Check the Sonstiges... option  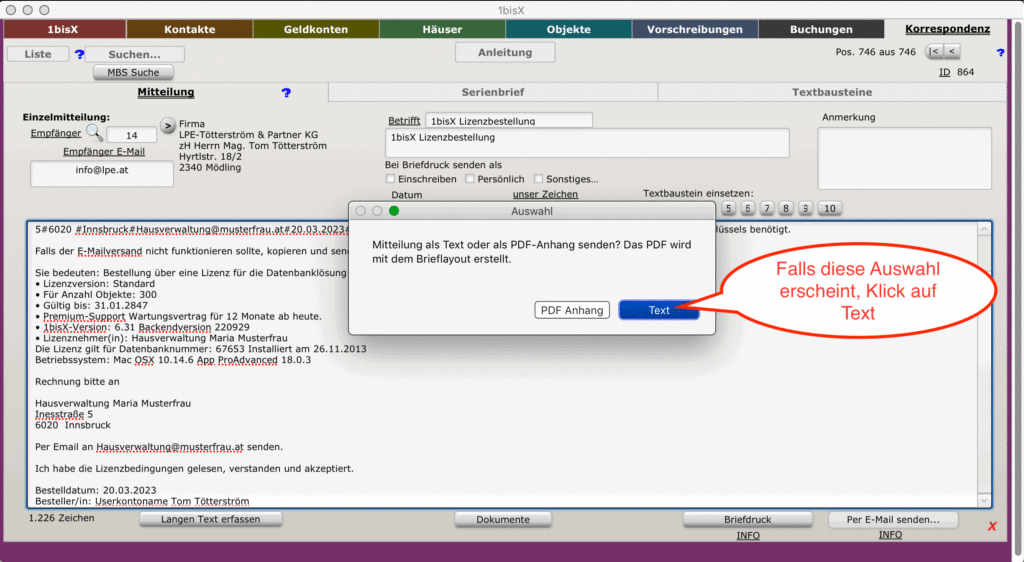539,179
